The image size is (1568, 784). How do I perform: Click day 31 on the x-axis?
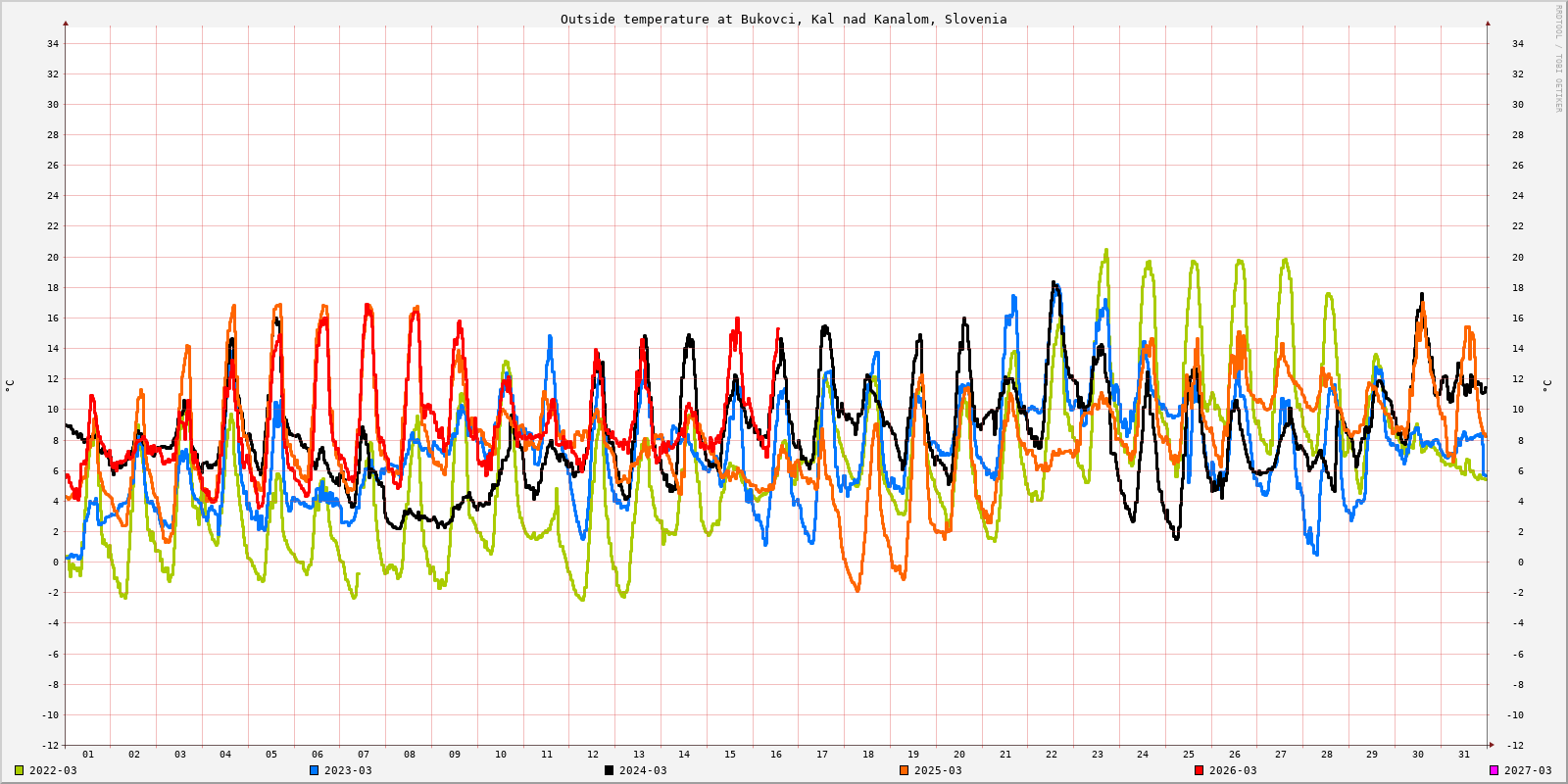tap(1464, 755)
